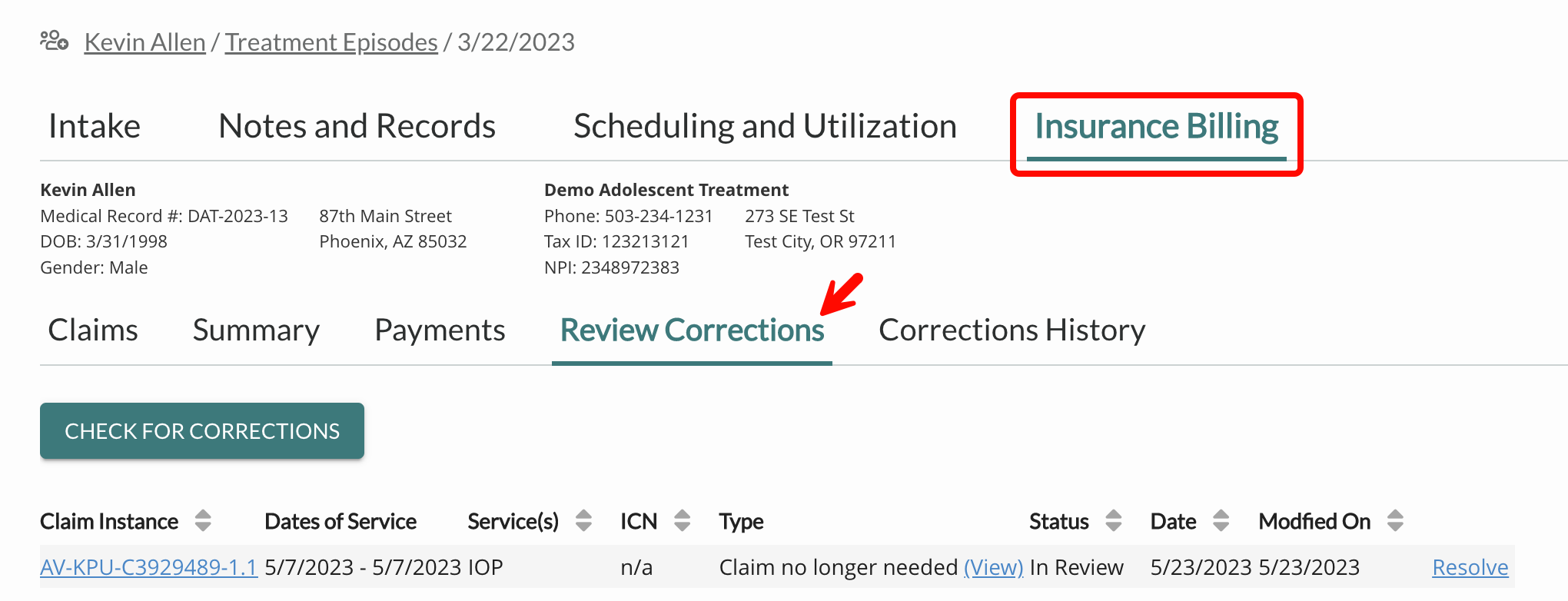The height and width of the screenshot is (601, 1568).
Task: Open claim AV-KPU-C3929489-1.1
Action: pyautogui.click(x=148, y=566)
